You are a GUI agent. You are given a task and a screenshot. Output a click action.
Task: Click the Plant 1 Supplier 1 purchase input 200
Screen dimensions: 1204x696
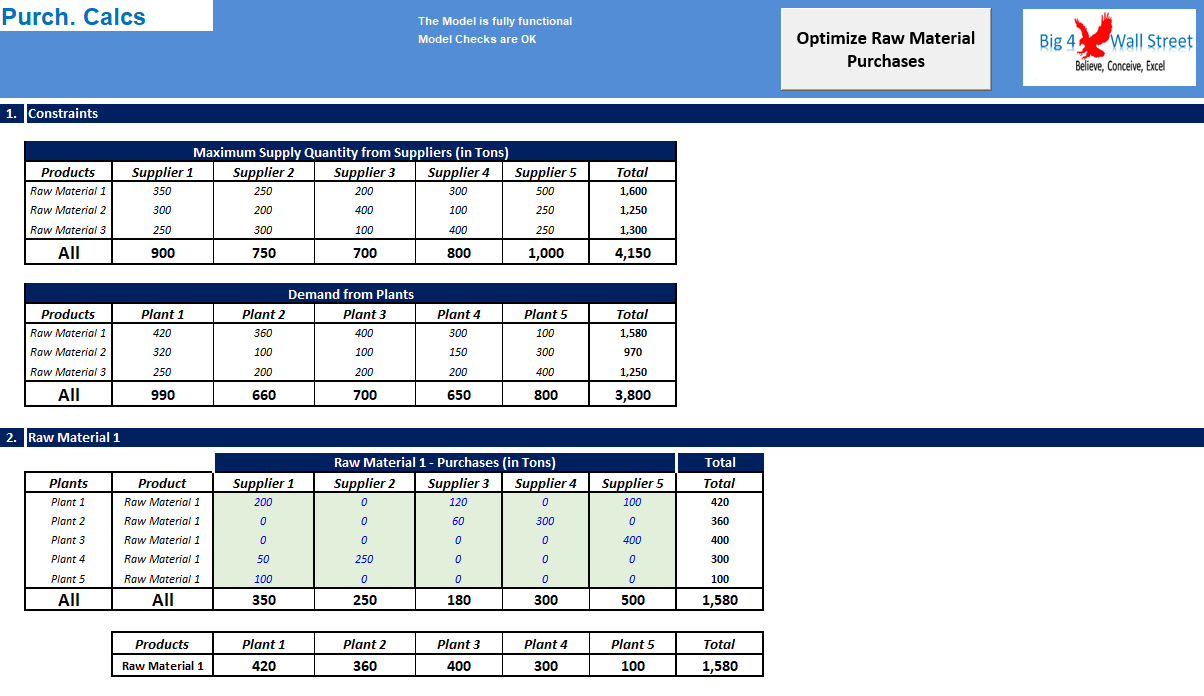(264, 502)
